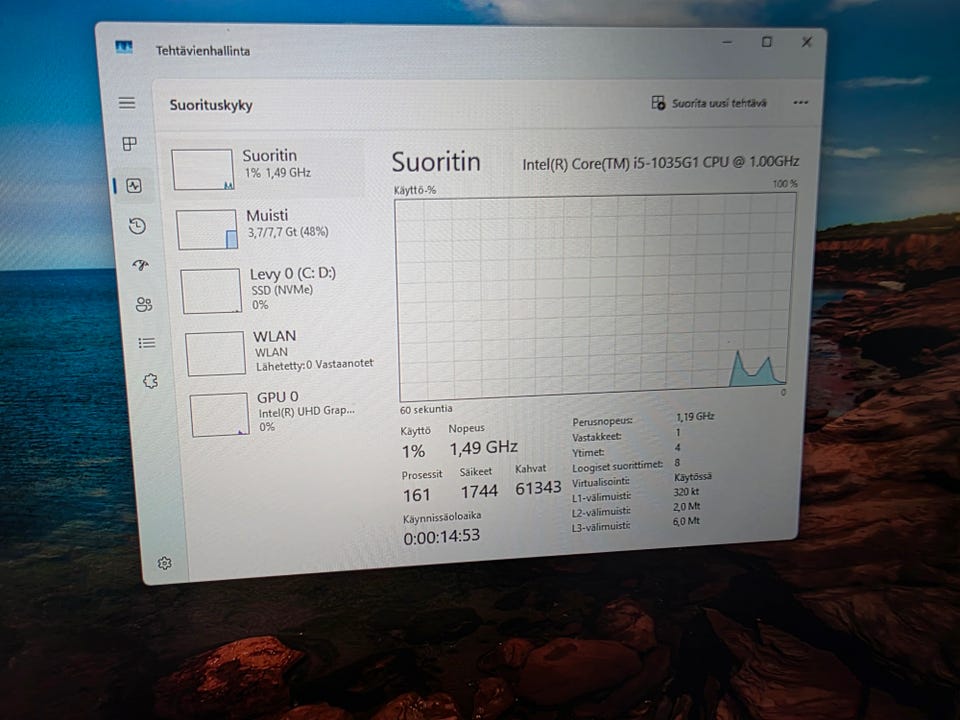960x720 pixels.
Task: Click the Loogiset suorittimet label
Action: pyautogui.click(x=617, y=467)
